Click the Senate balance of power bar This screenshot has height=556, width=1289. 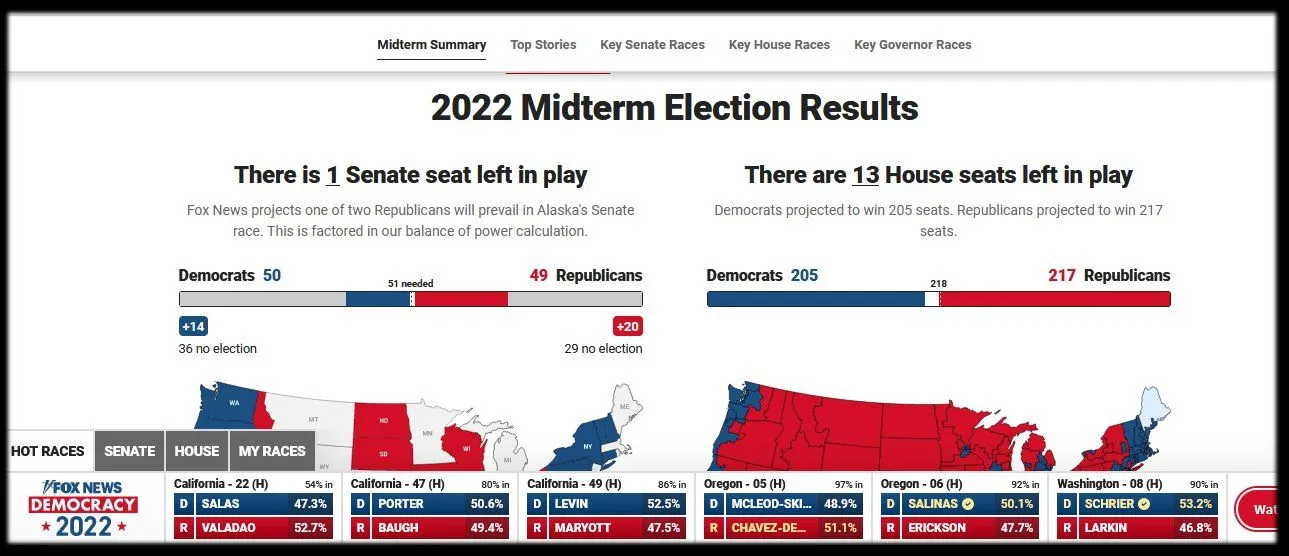pyautogui.click(x=410, y=299)
